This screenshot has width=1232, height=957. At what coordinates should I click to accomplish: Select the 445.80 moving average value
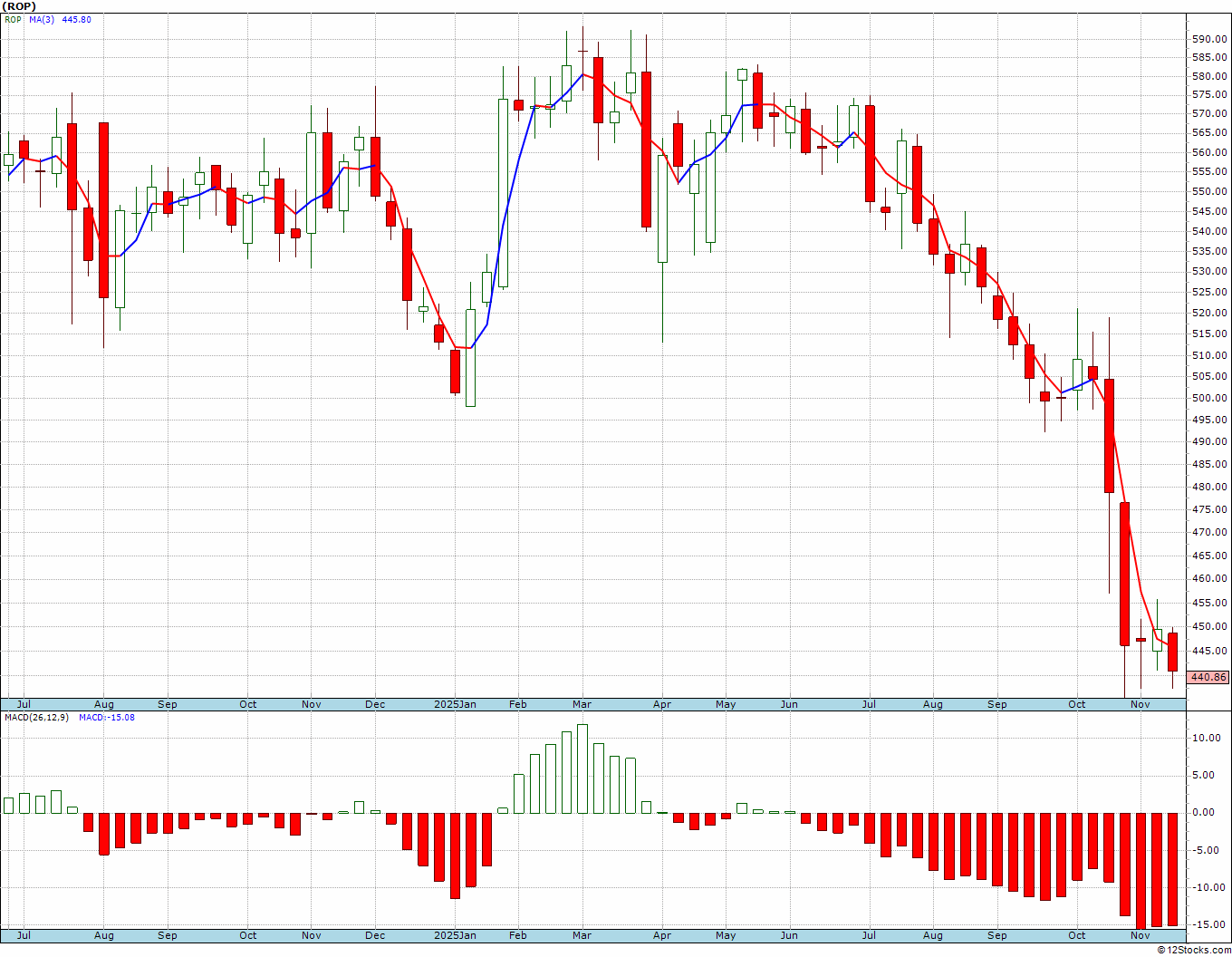coord(76,19)
